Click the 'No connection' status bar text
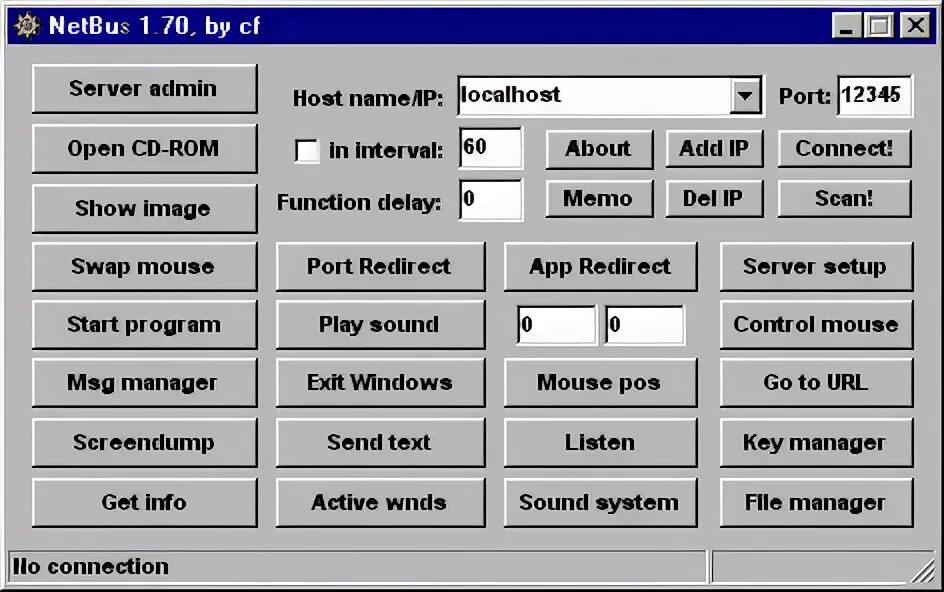944x592 pixels. click(91, 567)
